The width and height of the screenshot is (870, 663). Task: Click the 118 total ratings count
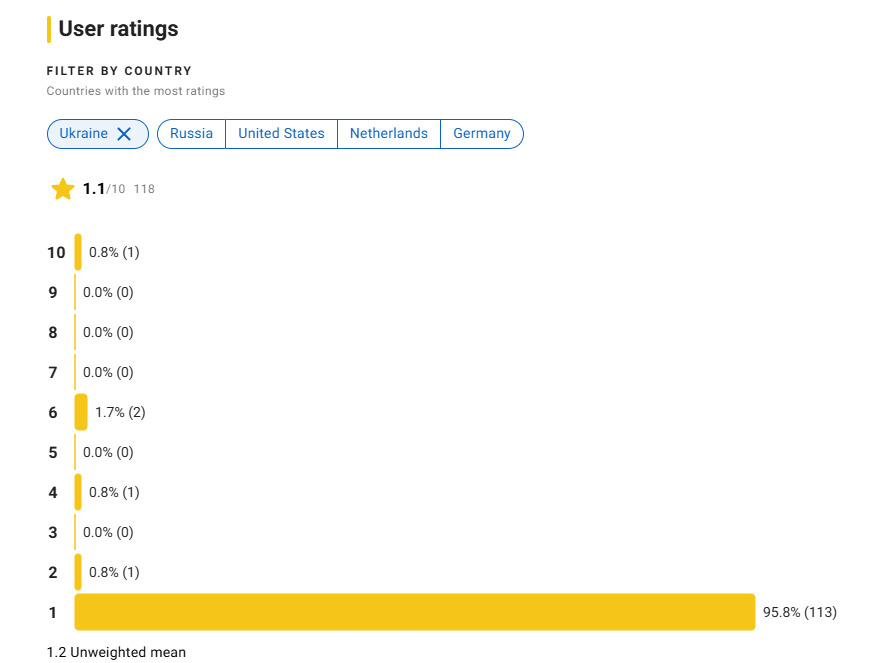[x=144, y=189]
